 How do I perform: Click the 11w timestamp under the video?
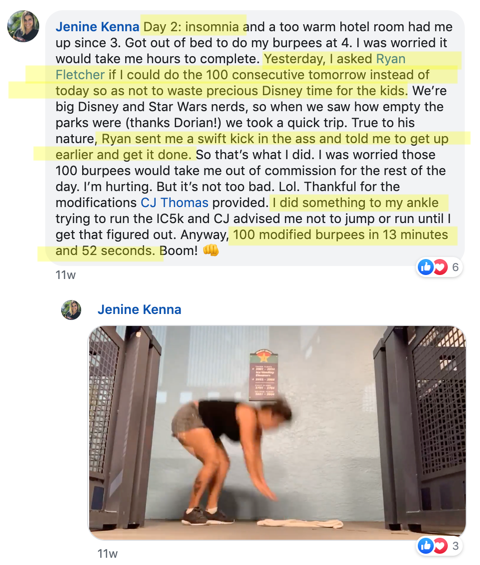[x=107, y=553]
